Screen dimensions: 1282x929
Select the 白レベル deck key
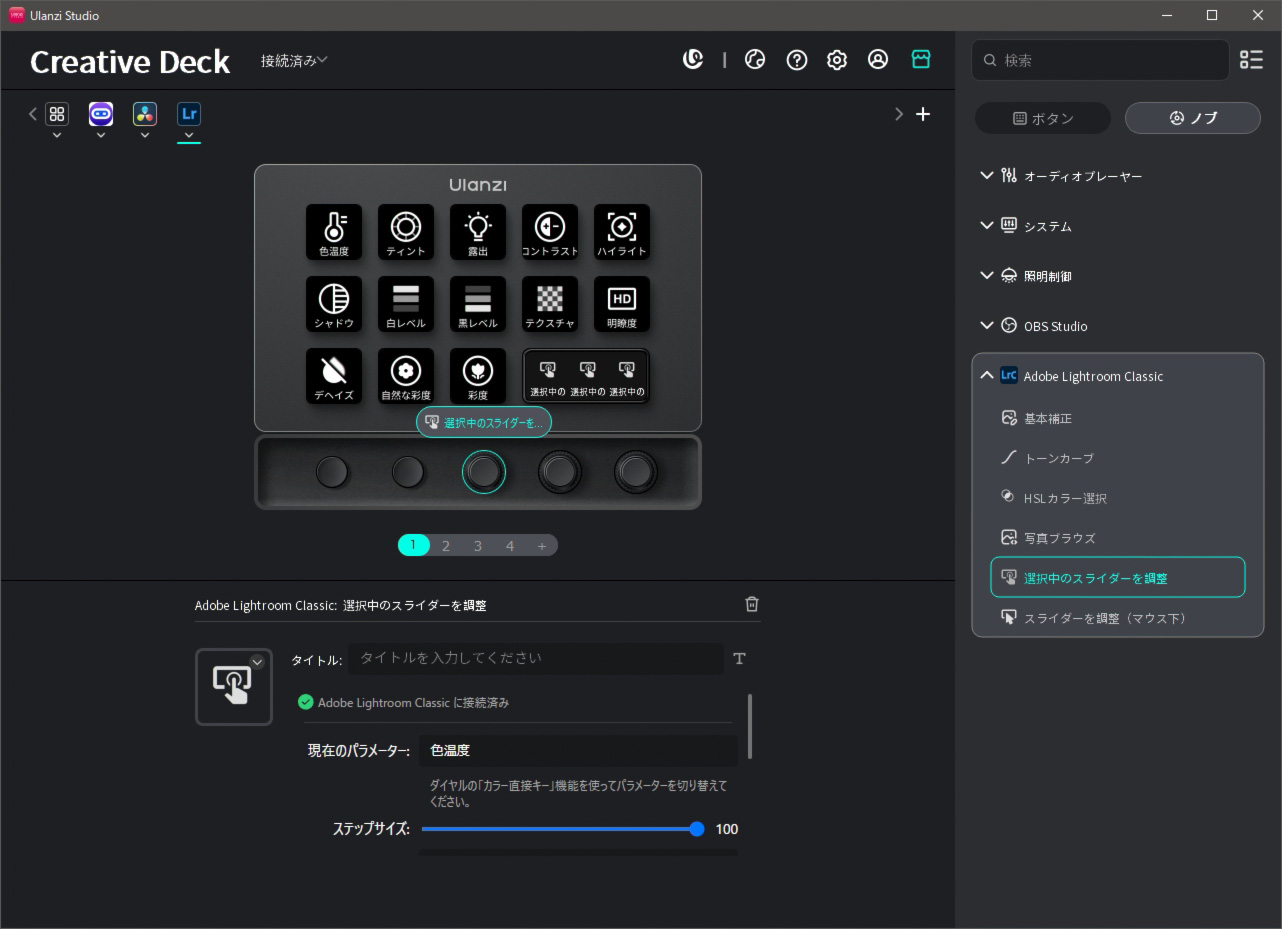[406, 304]
